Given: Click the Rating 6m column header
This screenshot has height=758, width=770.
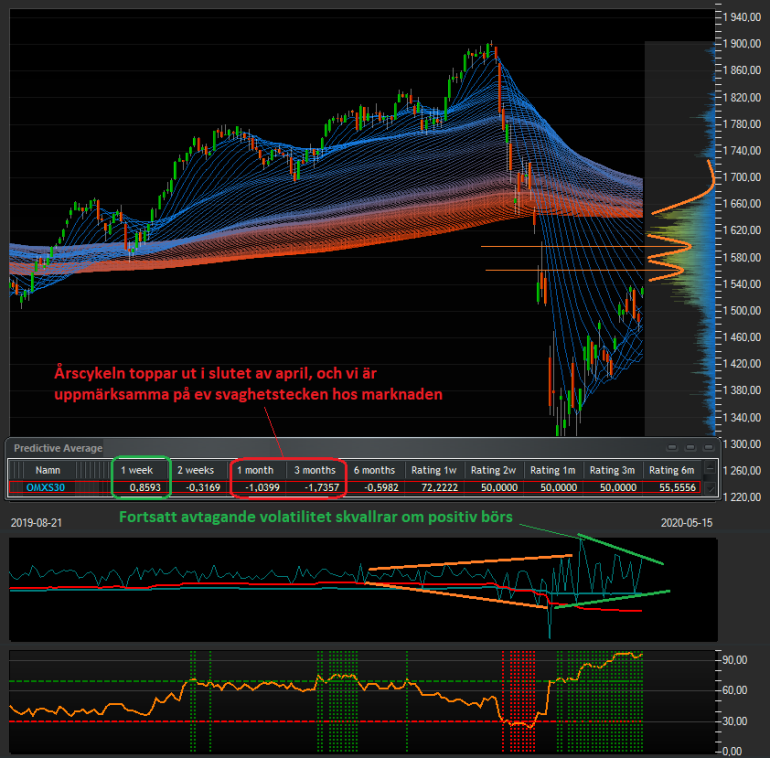Looking at the screenshot, I should (x=671, y=470).
